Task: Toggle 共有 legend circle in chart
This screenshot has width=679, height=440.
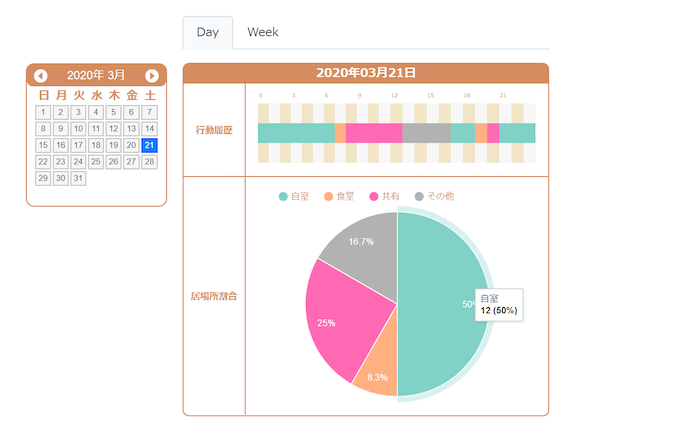Action: pos(375,196)
